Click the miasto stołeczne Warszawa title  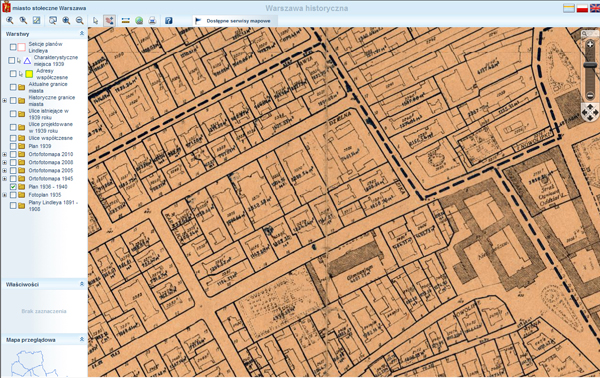click(x=49, y=8)
